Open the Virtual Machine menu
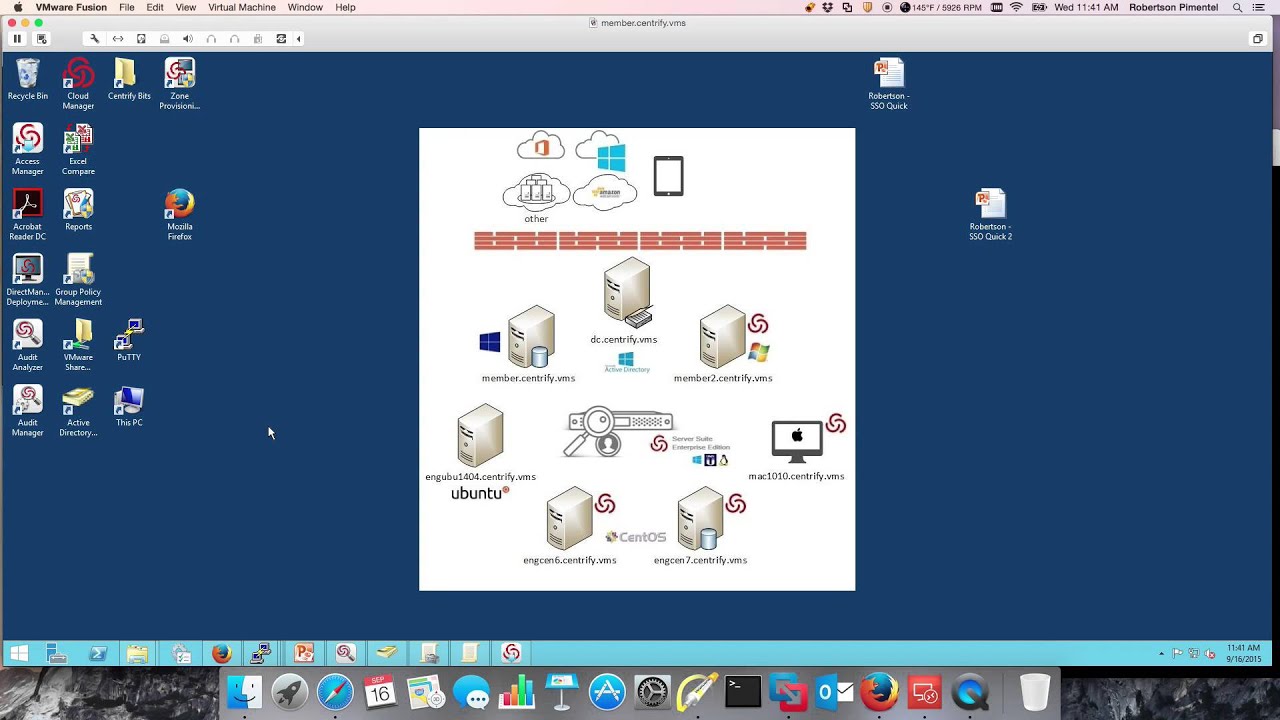Viewport: 1280px width, 720px height. click(242, 7)
